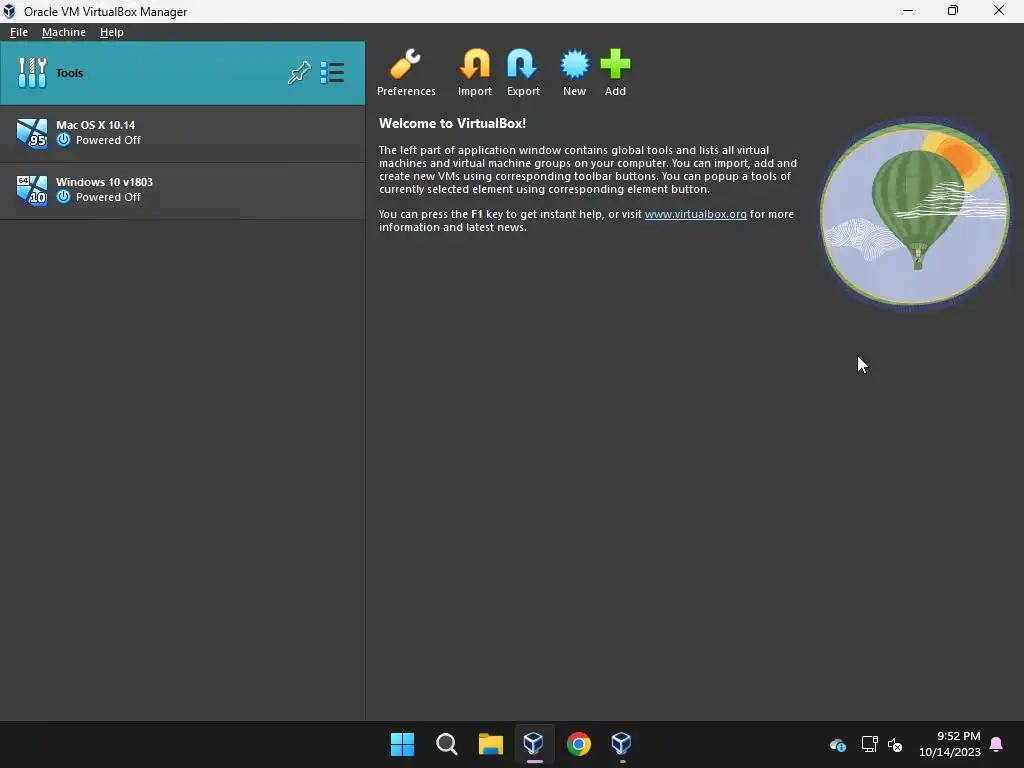
Task: Click the Export appliance icon
Action: pyautogui.click(x=523, y=72)
